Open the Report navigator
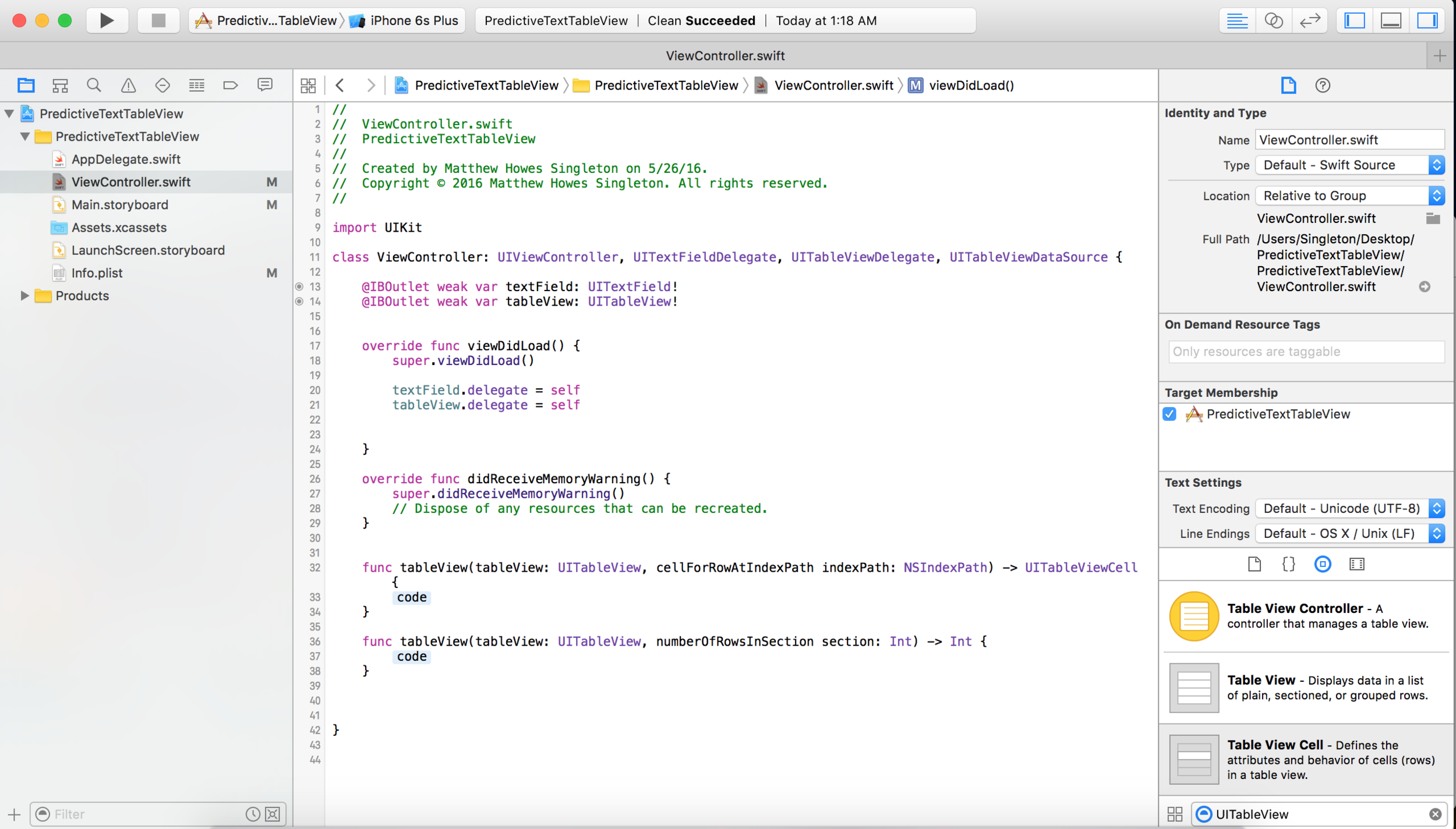This screenshot has width=1456, height=829. click(x=265, y=86)
